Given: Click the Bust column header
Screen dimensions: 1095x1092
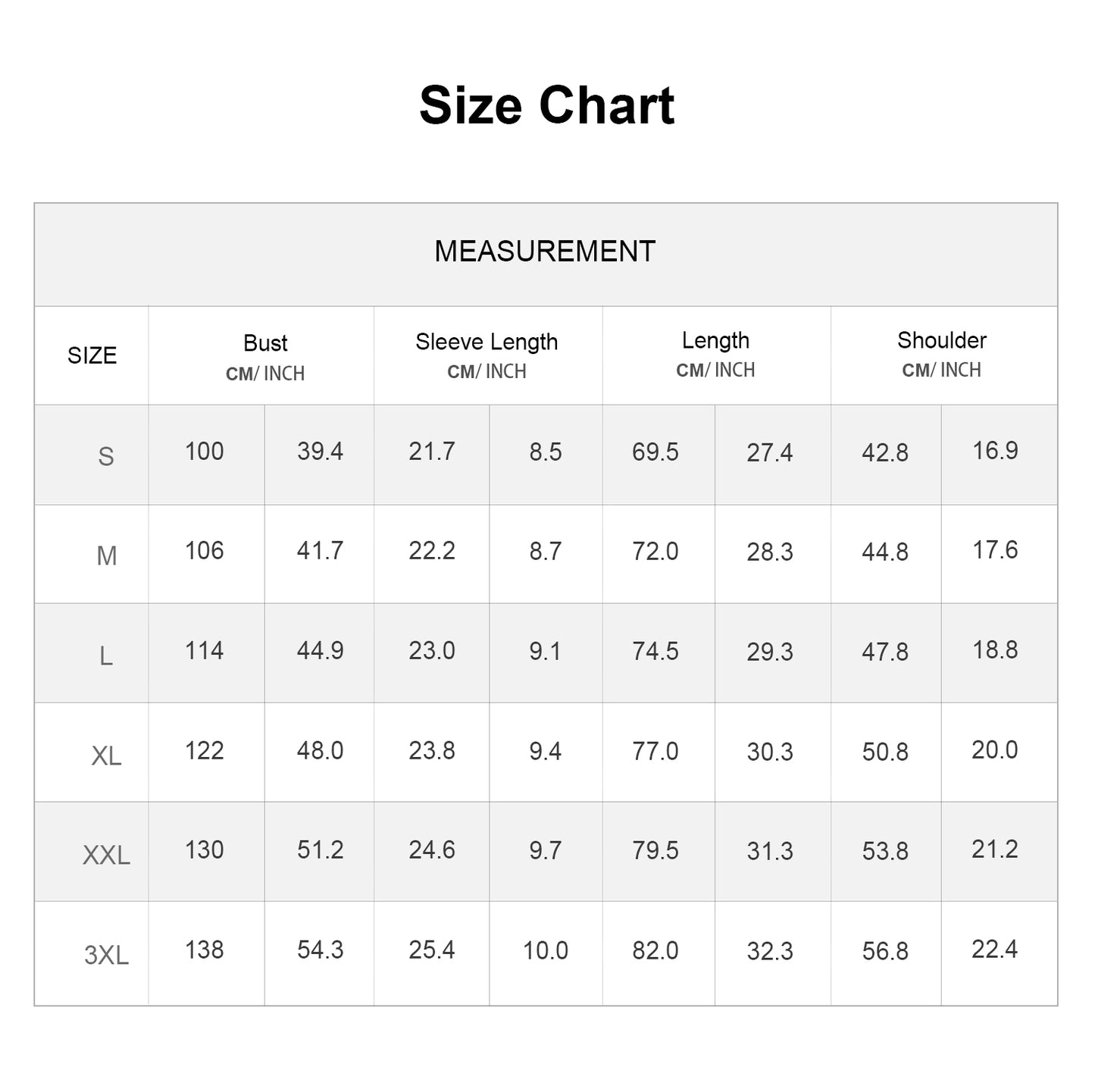Looking at the screenshot, I should [265, 343].
